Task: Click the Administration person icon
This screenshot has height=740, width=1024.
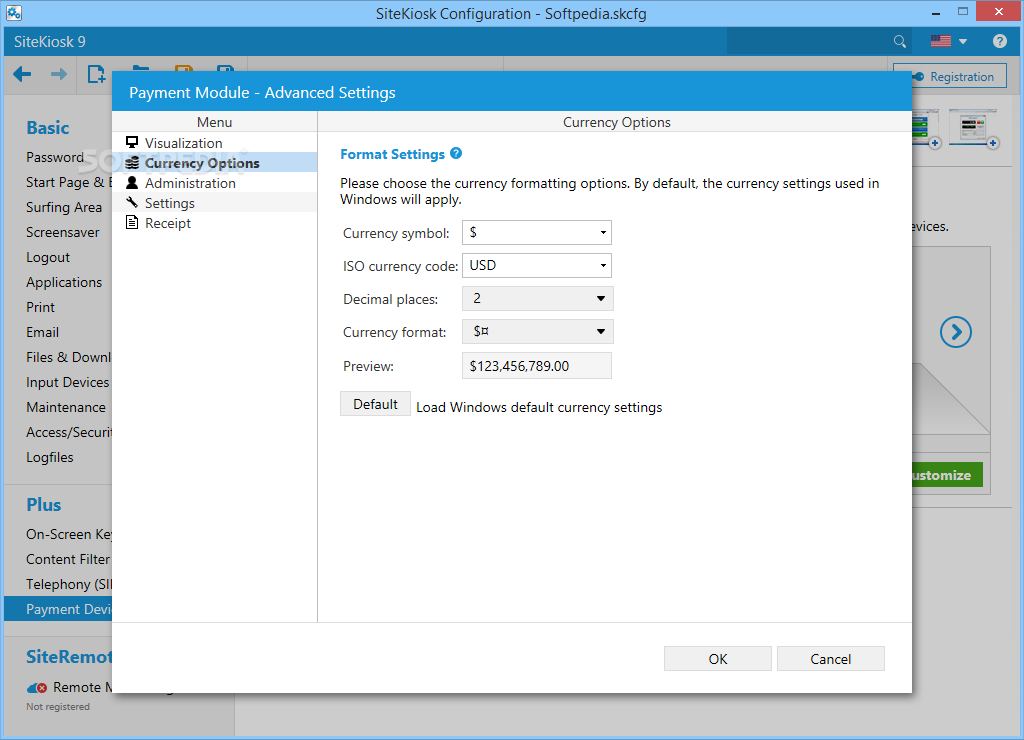Action: click(132, 183)
